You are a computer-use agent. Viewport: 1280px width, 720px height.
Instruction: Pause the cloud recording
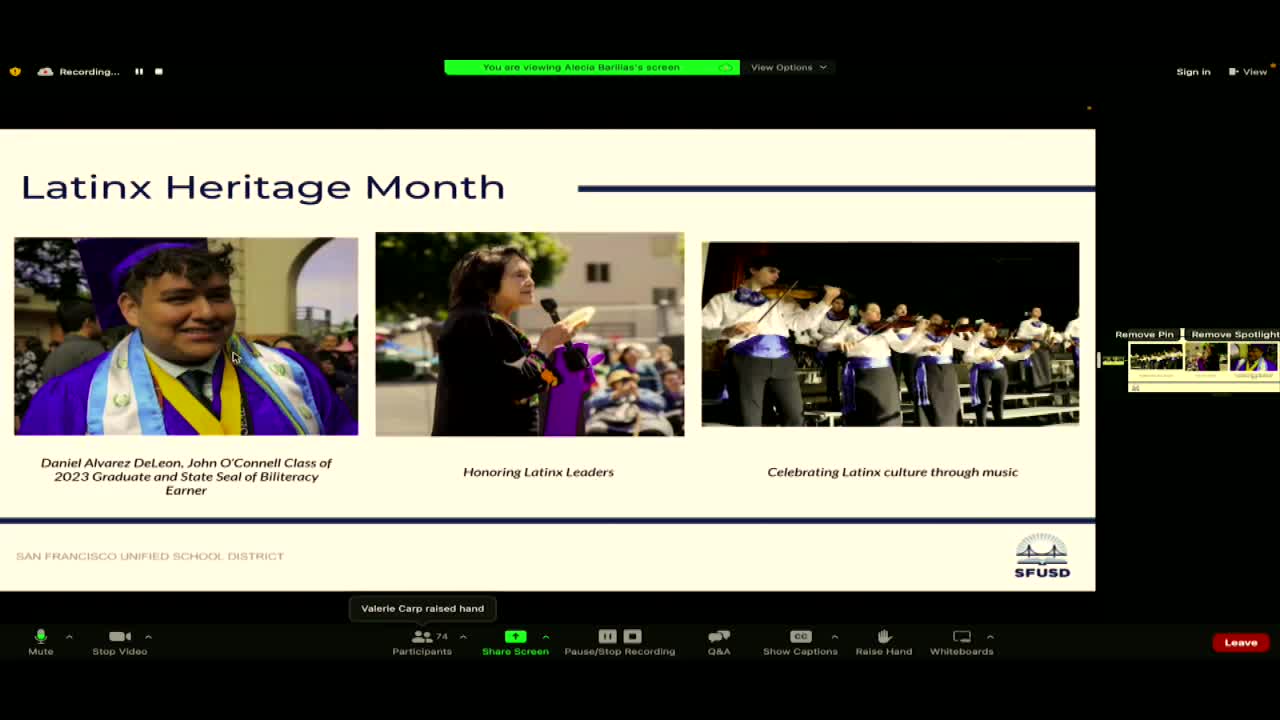click(x=607, y=635)
